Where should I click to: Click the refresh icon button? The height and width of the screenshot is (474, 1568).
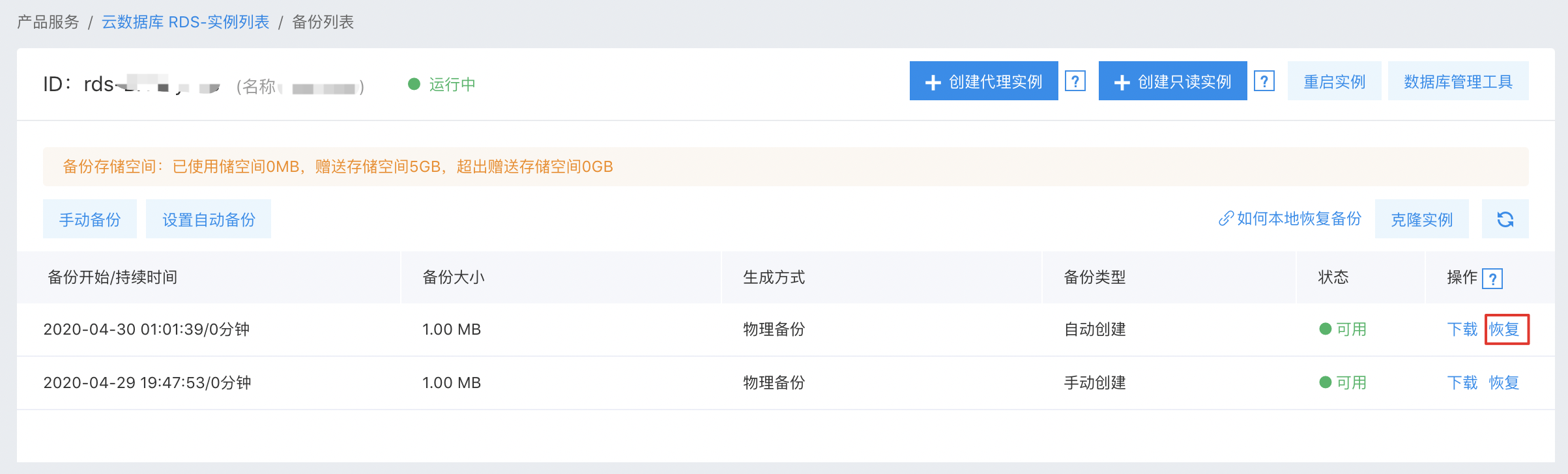tap(1505, 219)
